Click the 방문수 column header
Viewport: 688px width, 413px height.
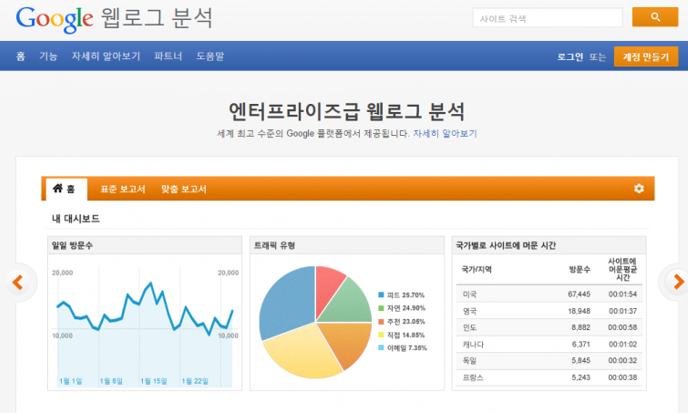(x=580, y=269)
